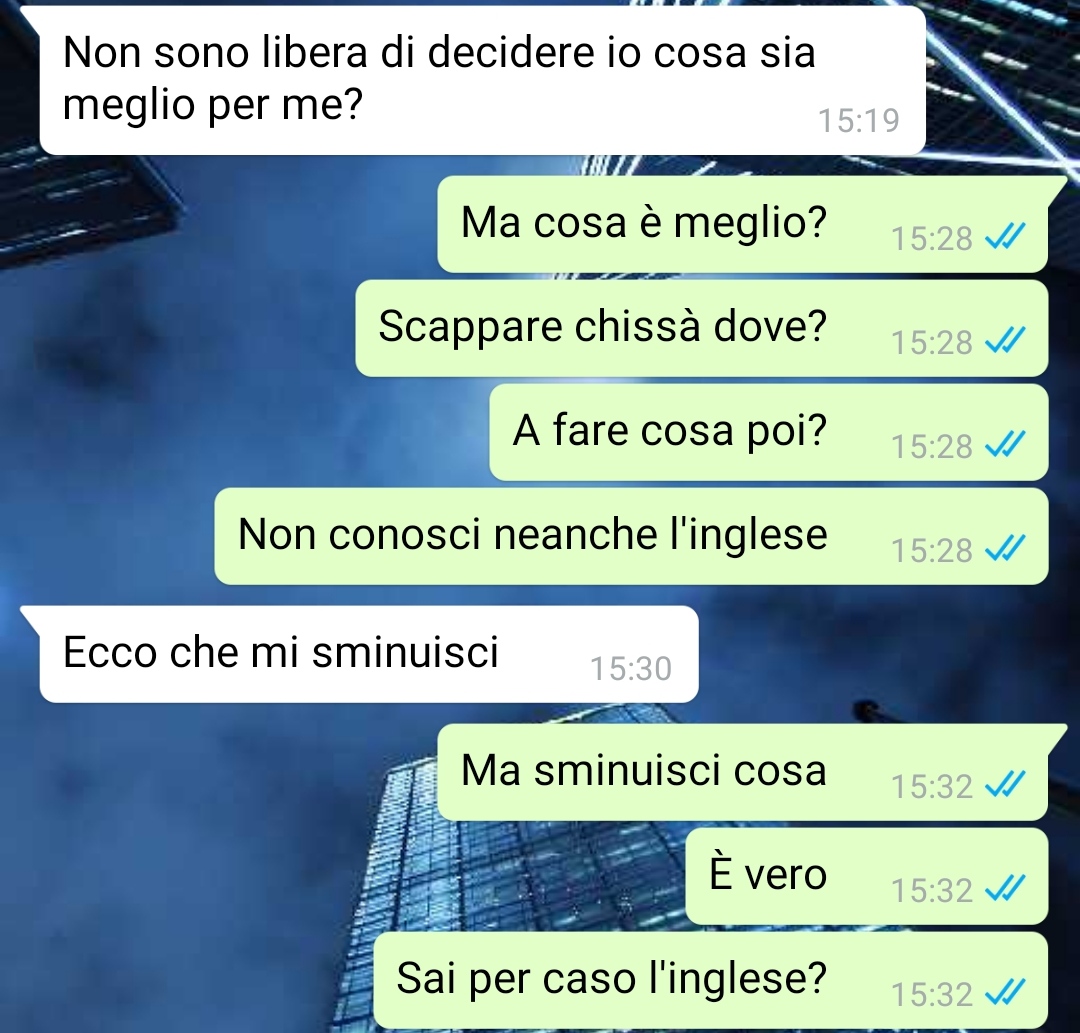Select the message "Non sono libera di decidere"
Image resolution: width=1080 pixels, height=1033 pixels.
click(x=482, y=80)
